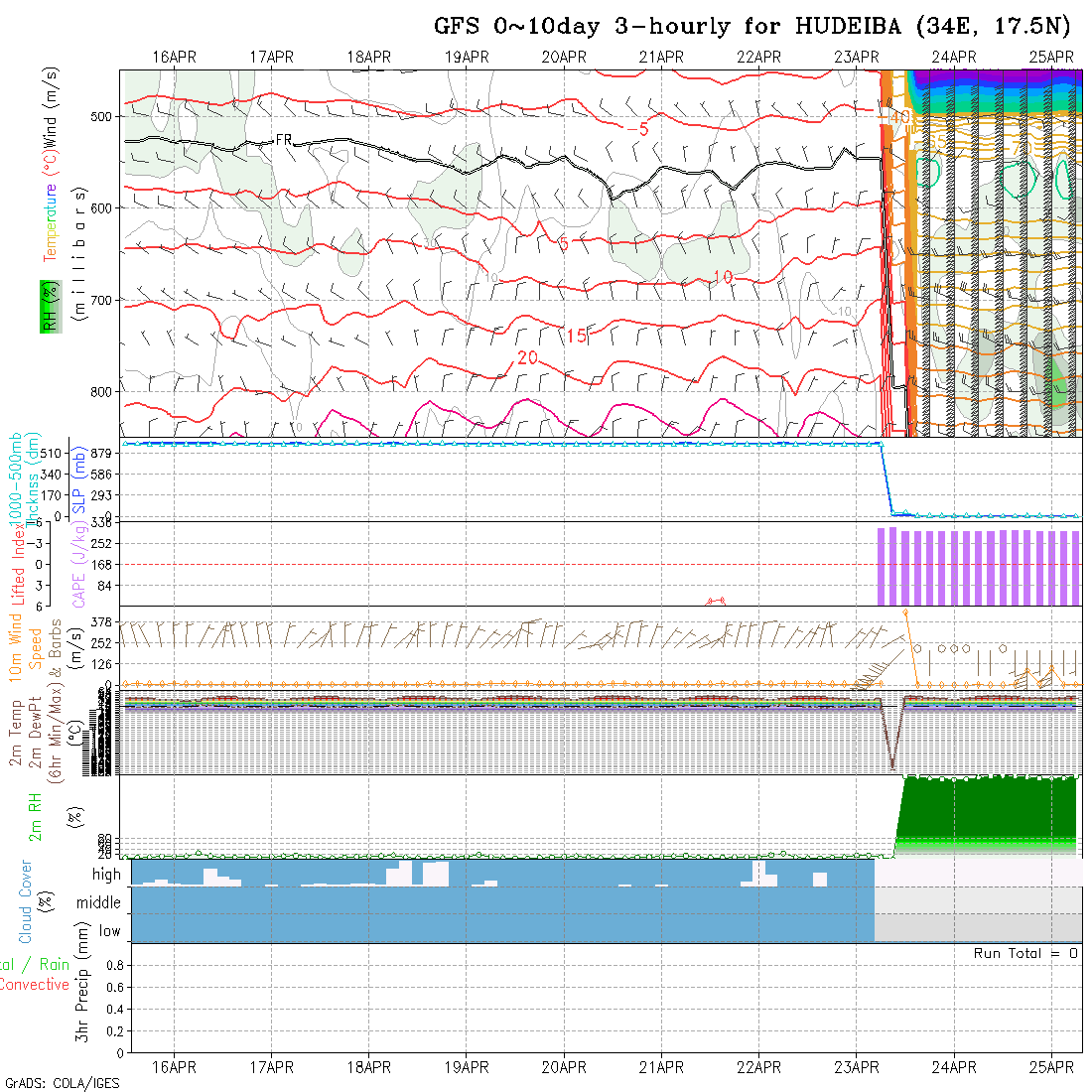Click the 879 SLP tick value
Image resolution: width=1092 pixels, height=1092 pixels.
101,454
